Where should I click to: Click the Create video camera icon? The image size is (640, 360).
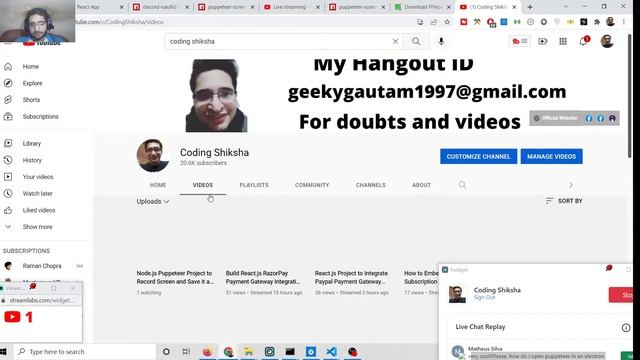pyautogui.click(x=542, y=41)
